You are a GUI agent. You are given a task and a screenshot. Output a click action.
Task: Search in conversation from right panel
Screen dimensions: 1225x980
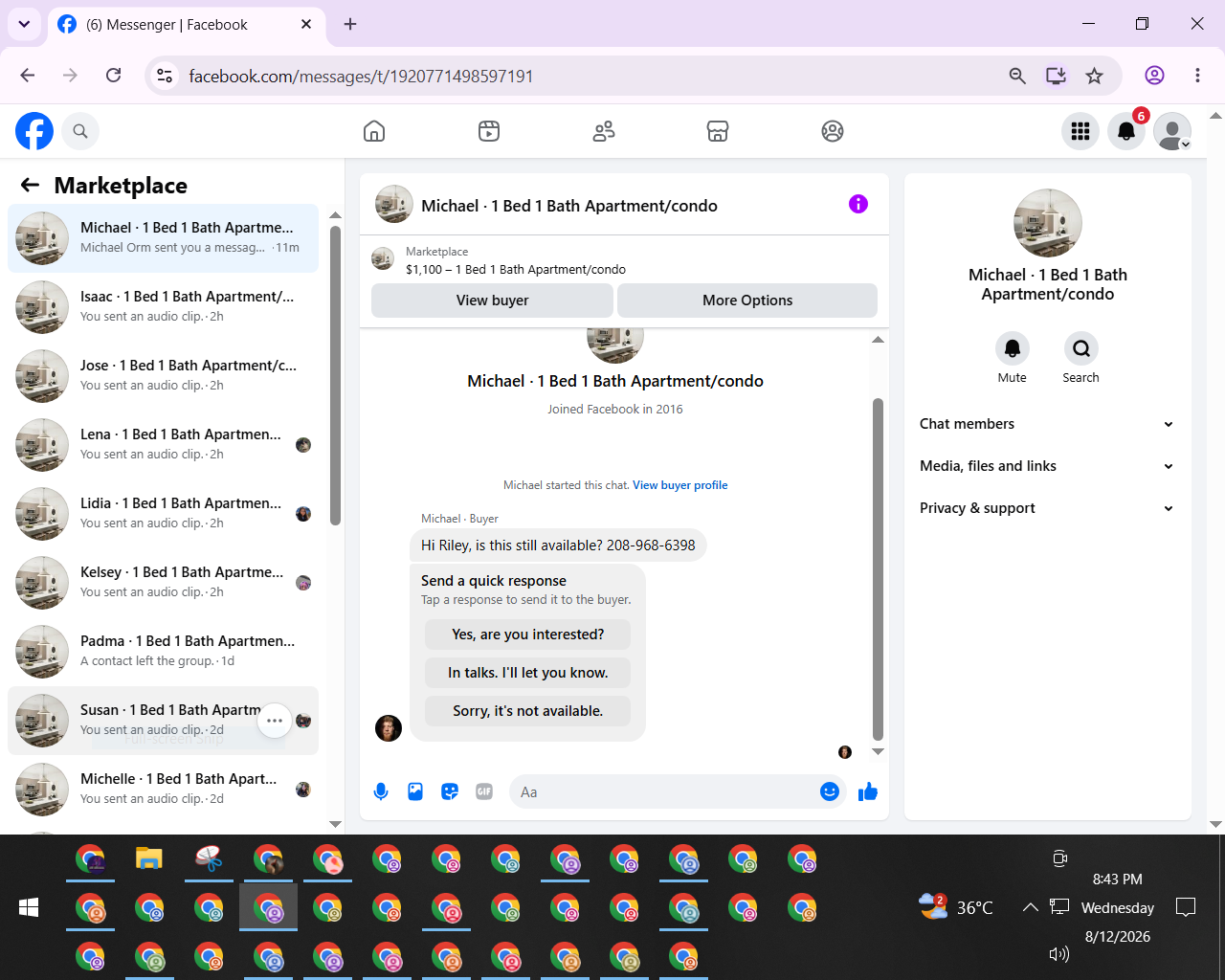click(x=1080, y=348)
